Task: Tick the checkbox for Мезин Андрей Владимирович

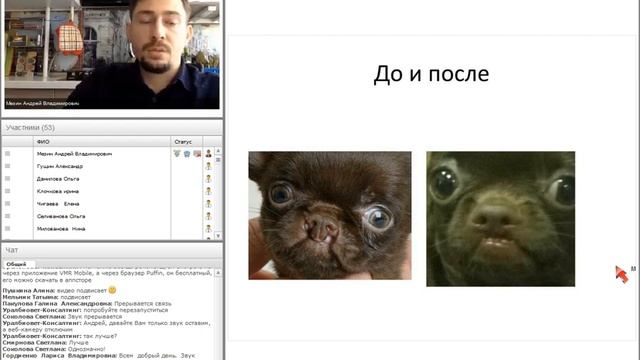Action: [7, 153]
